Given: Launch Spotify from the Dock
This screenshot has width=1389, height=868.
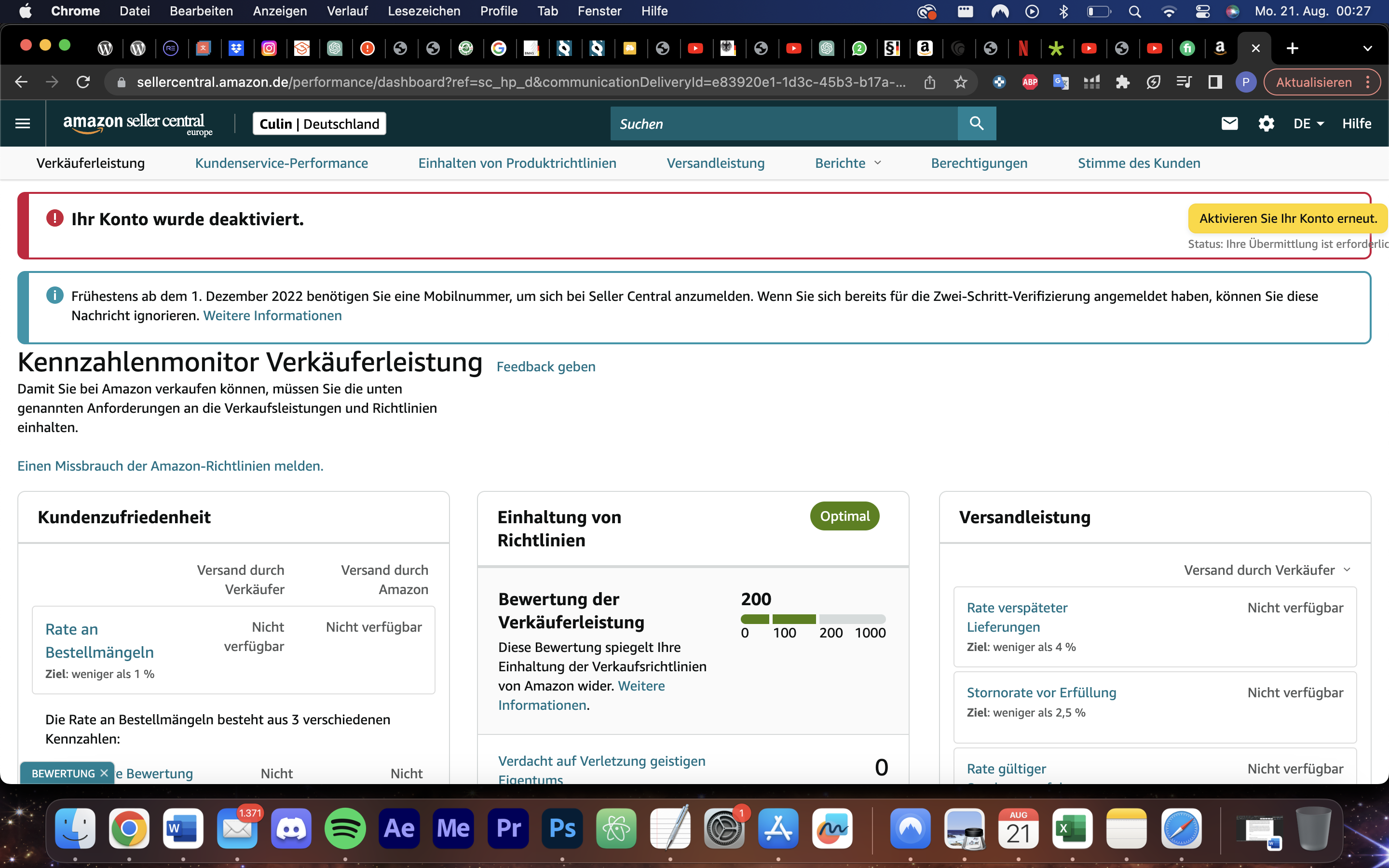Looking at the screenshot, I should 345,828.
